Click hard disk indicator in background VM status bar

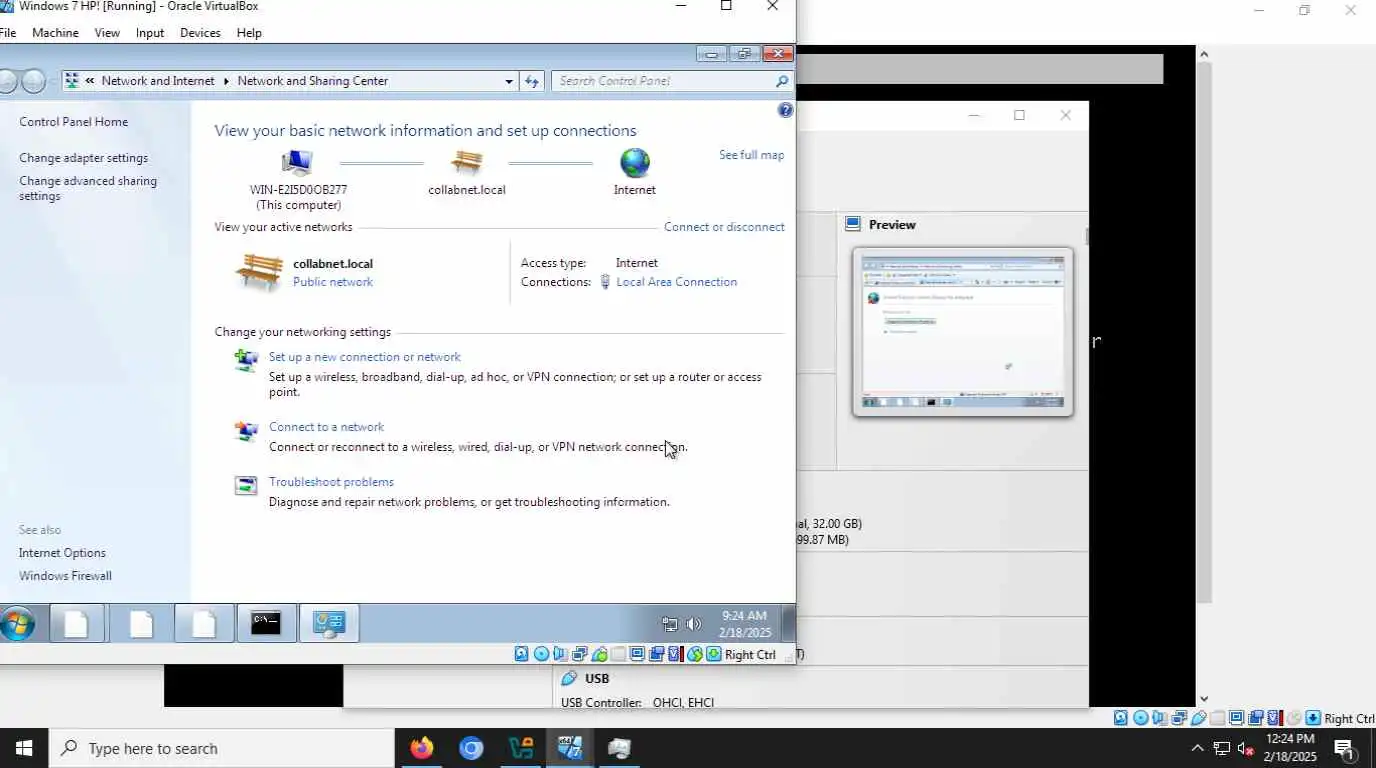[x=1121, y=718]
